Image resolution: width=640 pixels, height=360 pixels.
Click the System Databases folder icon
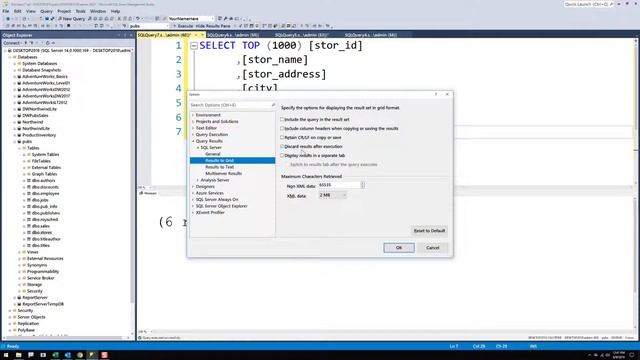(x=19, y=64)
